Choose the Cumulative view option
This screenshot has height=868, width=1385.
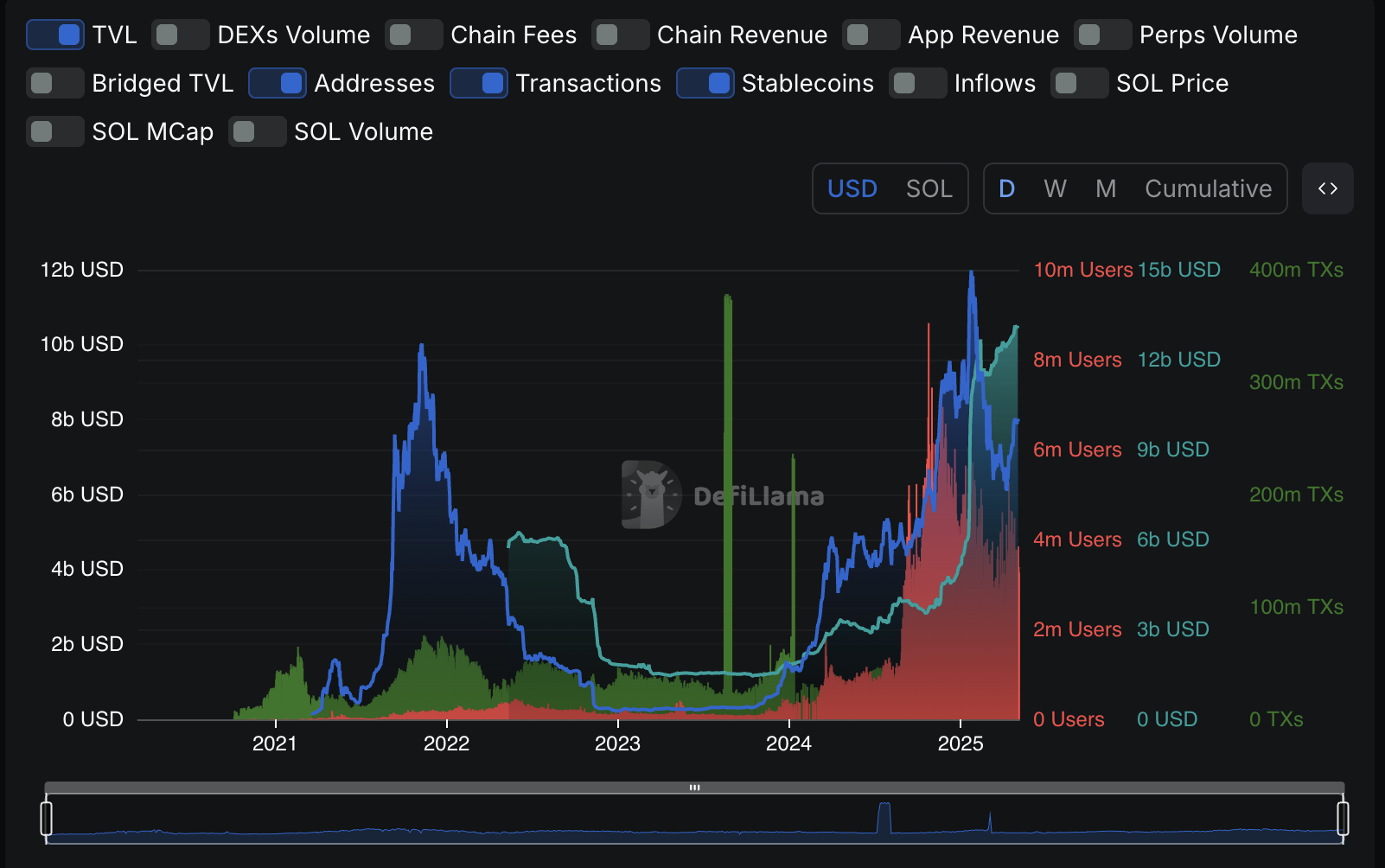point(1208,188)
